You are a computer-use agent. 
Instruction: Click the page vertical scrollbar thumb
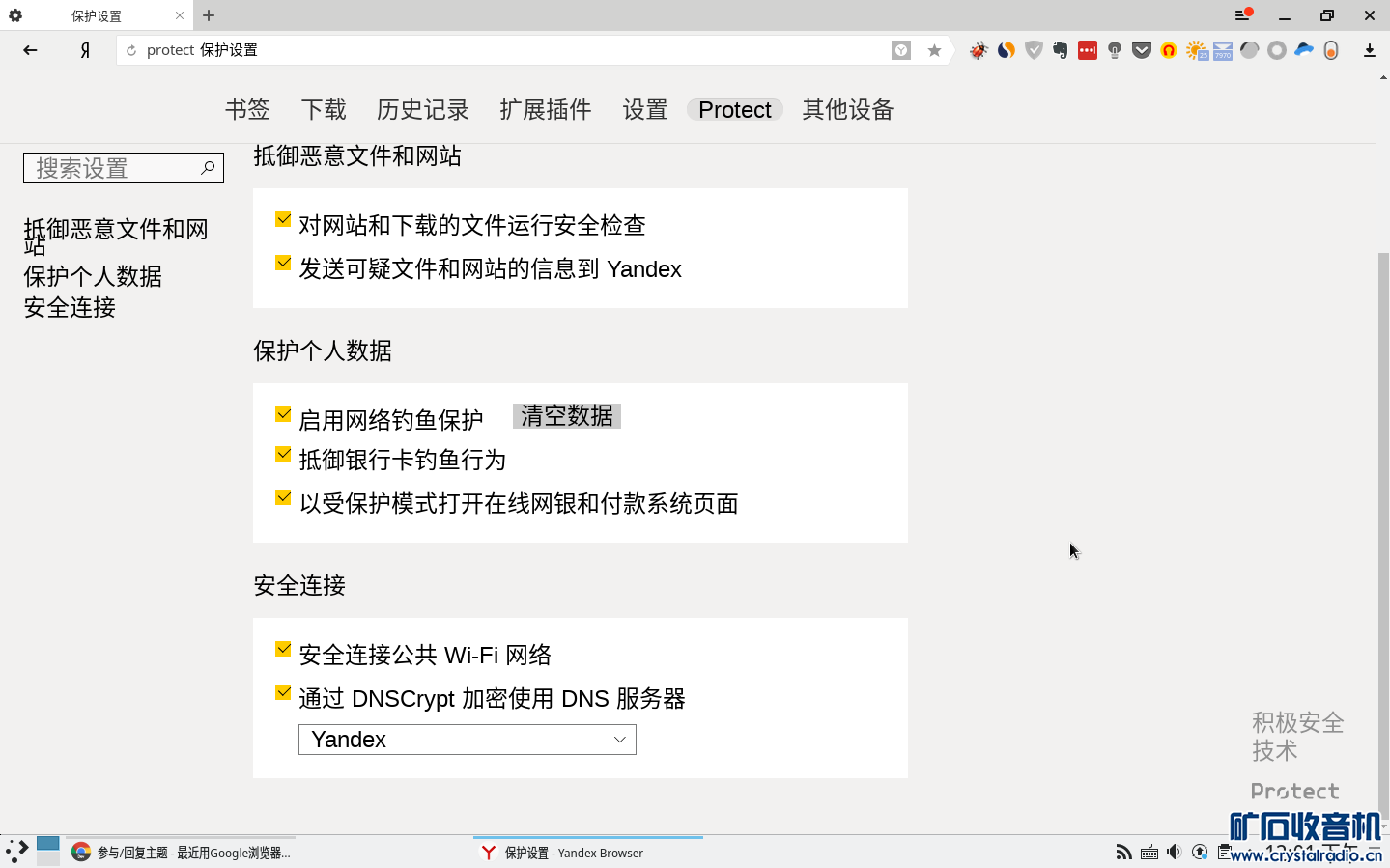click(x=1384, y=536)
